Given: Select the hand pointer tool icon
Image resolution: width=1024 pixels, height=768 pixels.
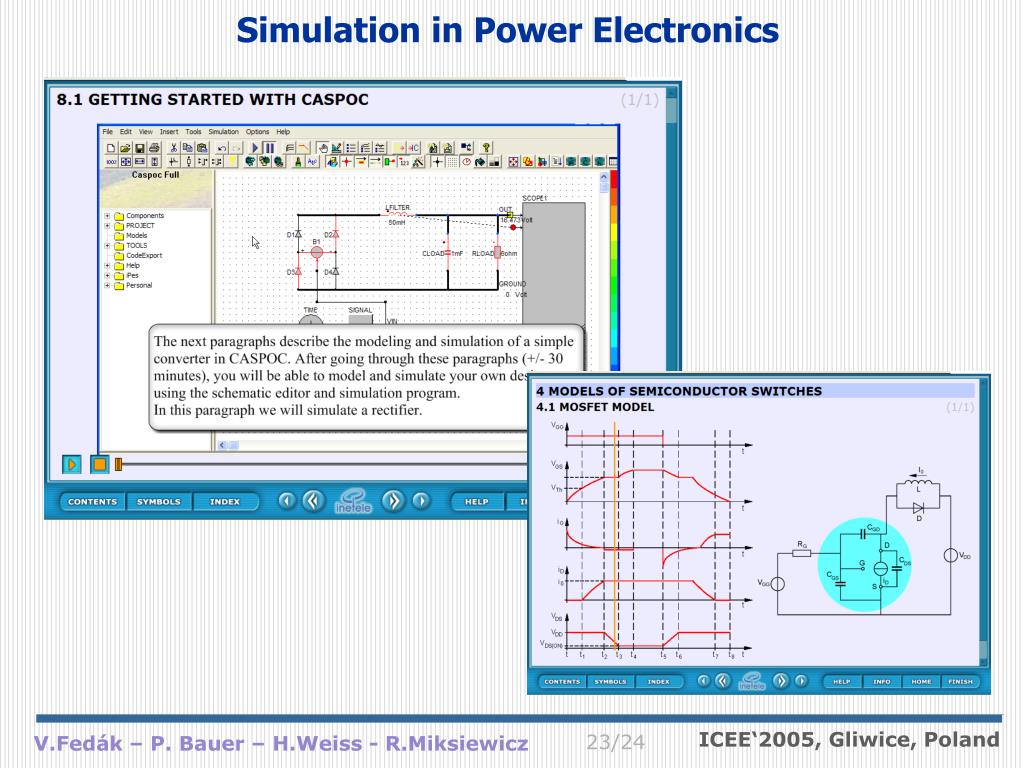Looking at the screenshot, I should 323,148.
